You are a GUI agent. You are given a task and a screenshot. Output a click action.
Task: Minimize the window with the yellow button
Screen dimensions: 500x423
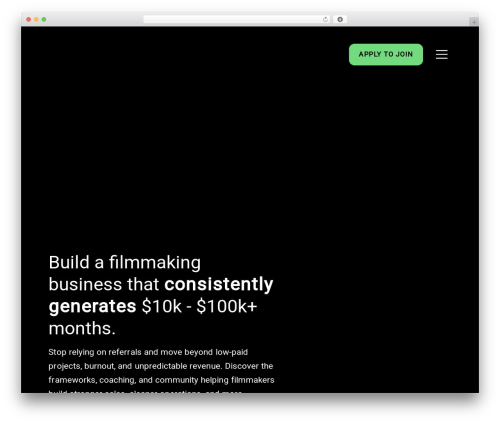point(36,19)
